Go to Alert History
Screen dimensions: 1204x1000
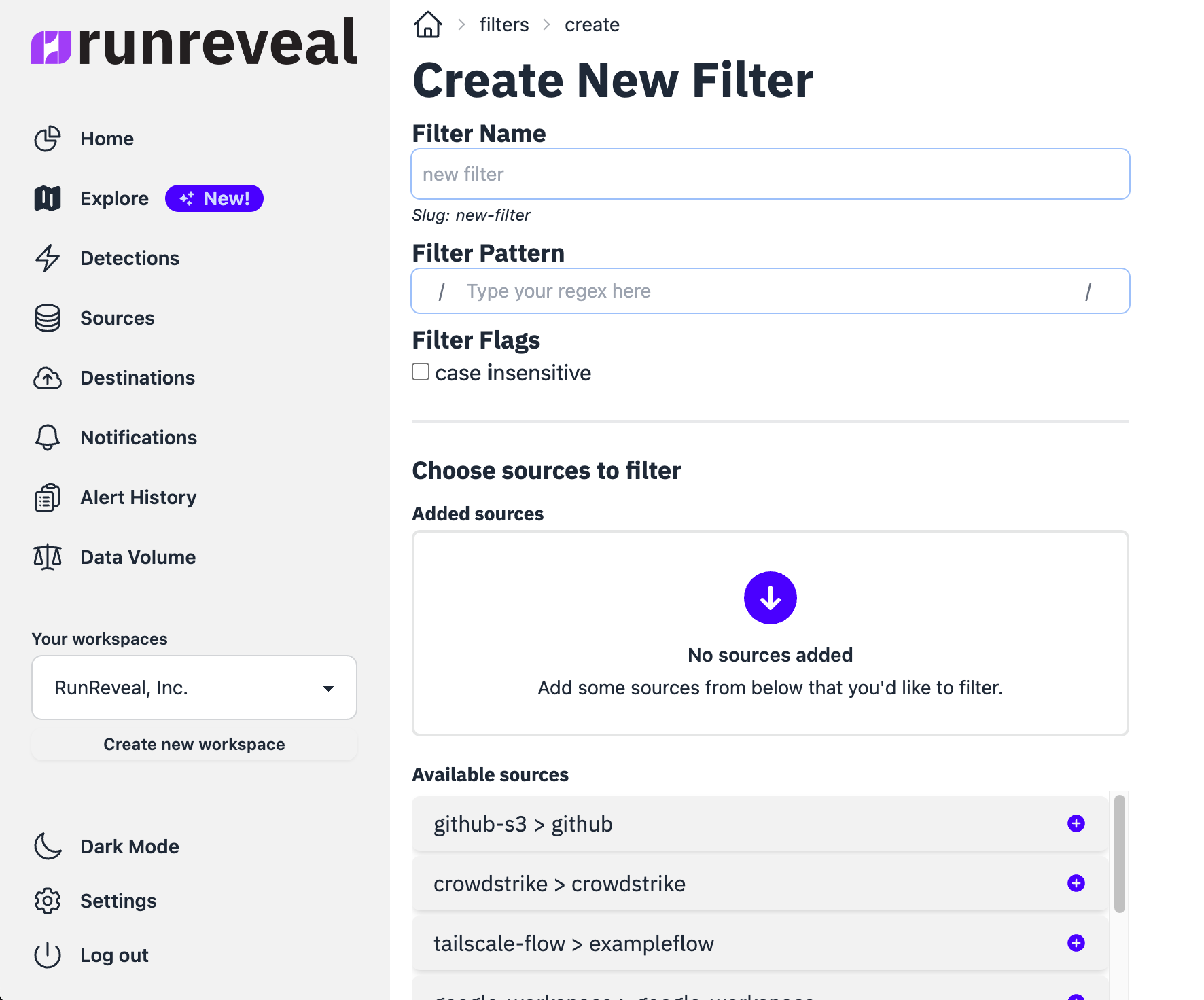(x=138, y=497)
